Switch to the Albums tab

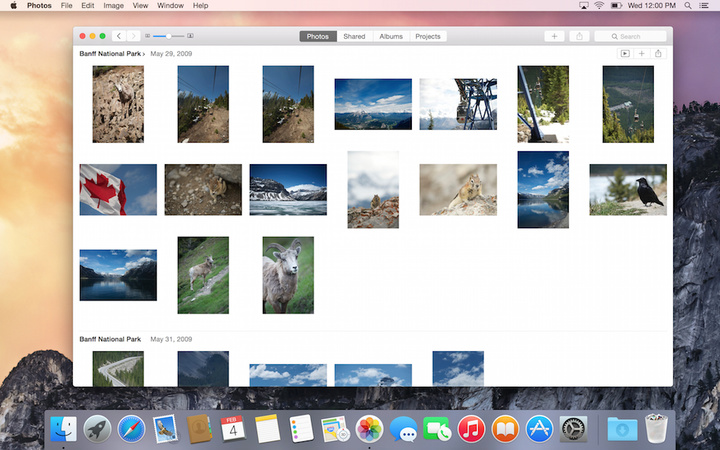click(x=391, y=36)
